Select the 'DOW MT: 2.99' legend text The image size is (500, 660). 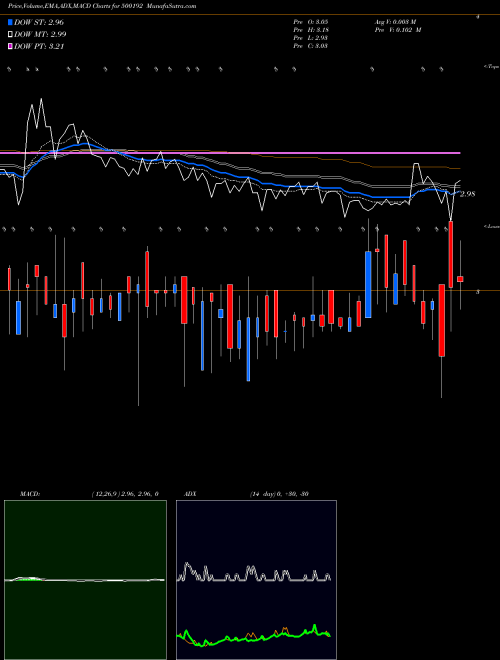click(x=40, y=35)
